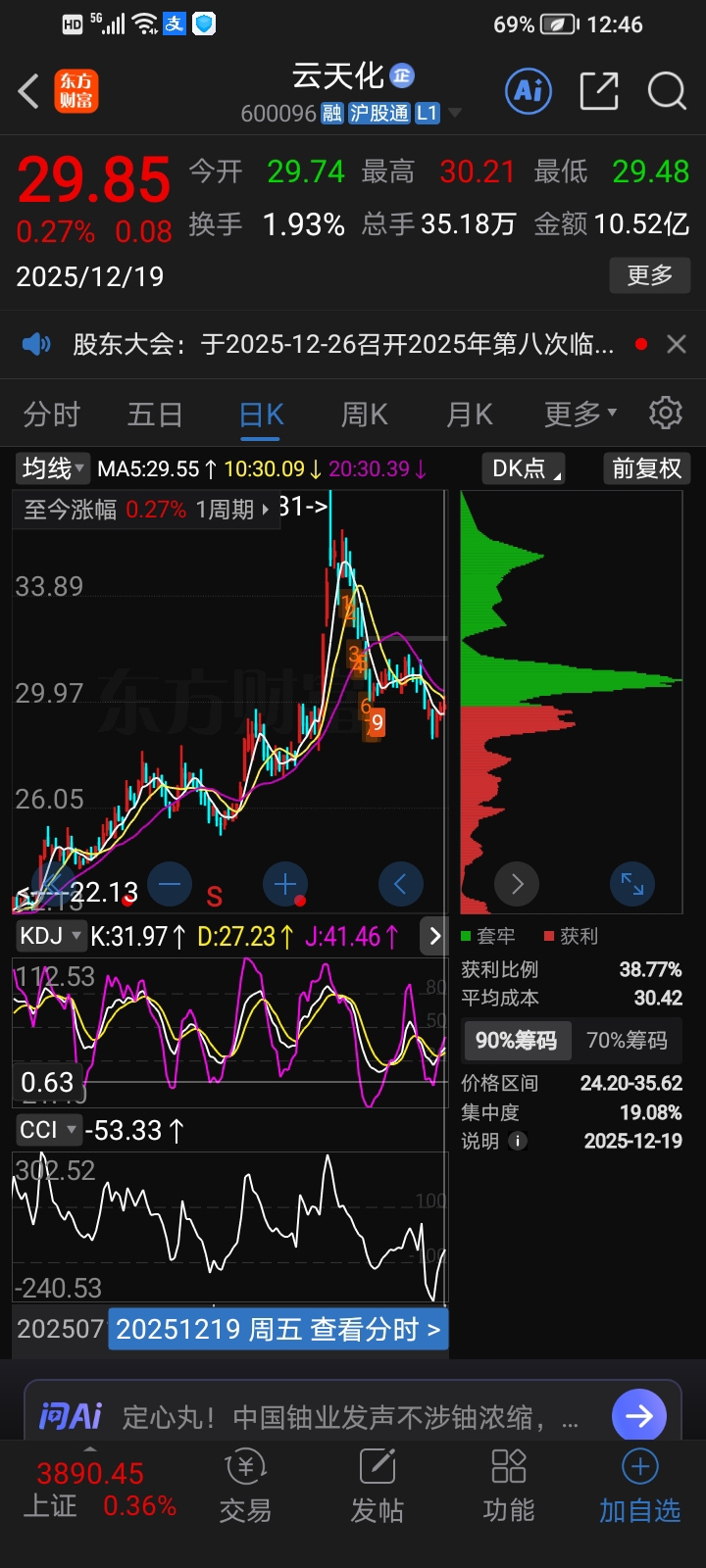Open the 东方财富 logo icon

point(76,92)
